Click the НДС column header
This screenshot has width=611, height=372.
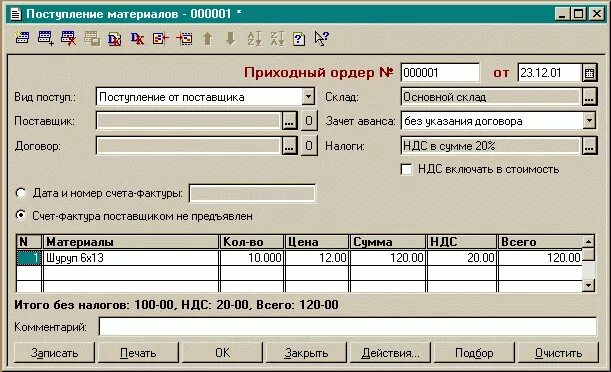tap(462, 242)
